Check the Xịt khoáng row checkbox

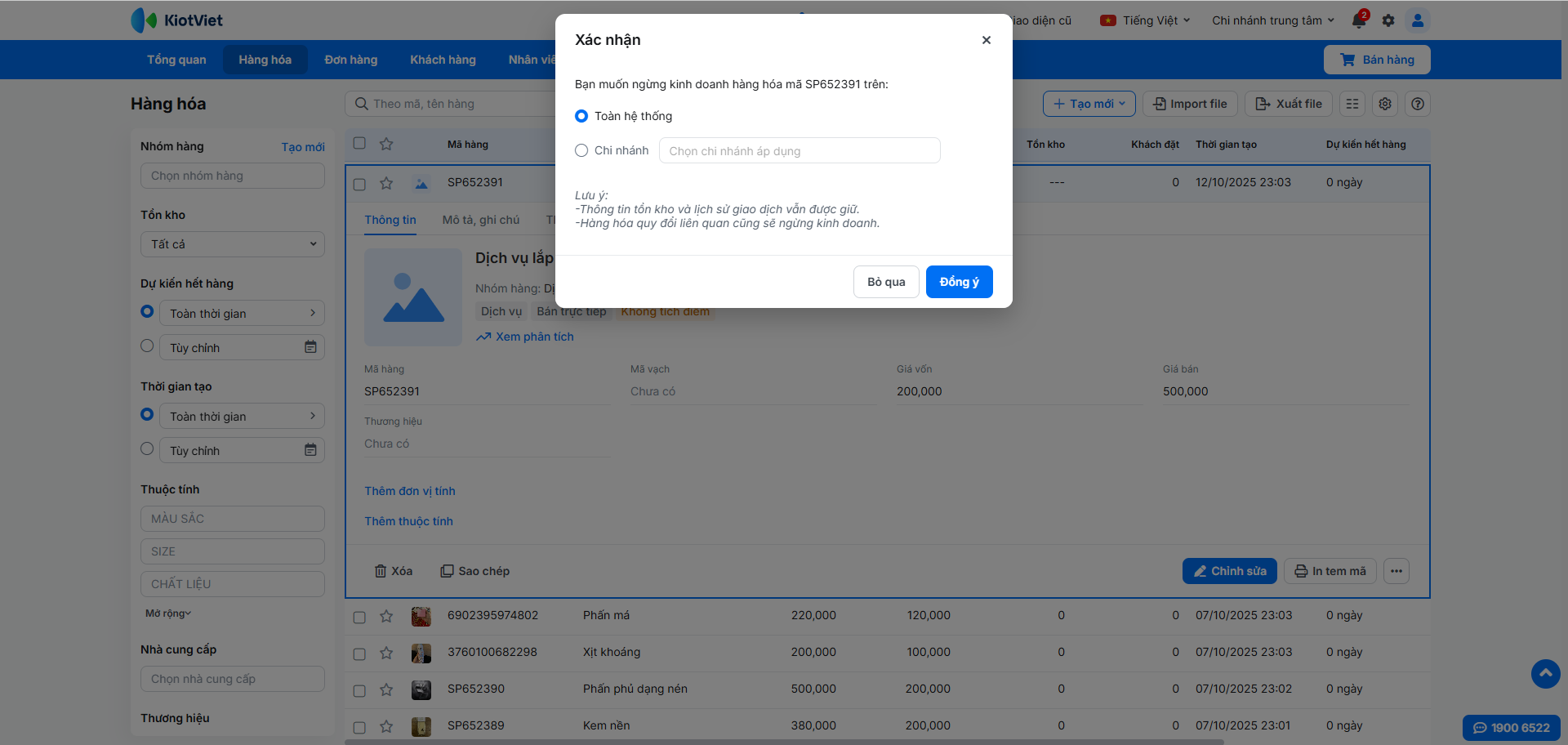click(x=359, y=654)
